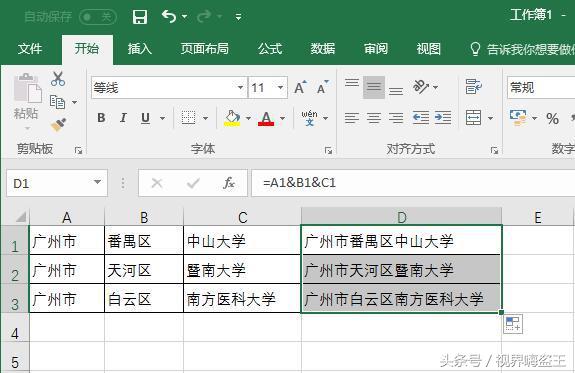Toggle Bold formatting
Image resolution: width=575 pixels, height=373 pixels.
(101, 118)
